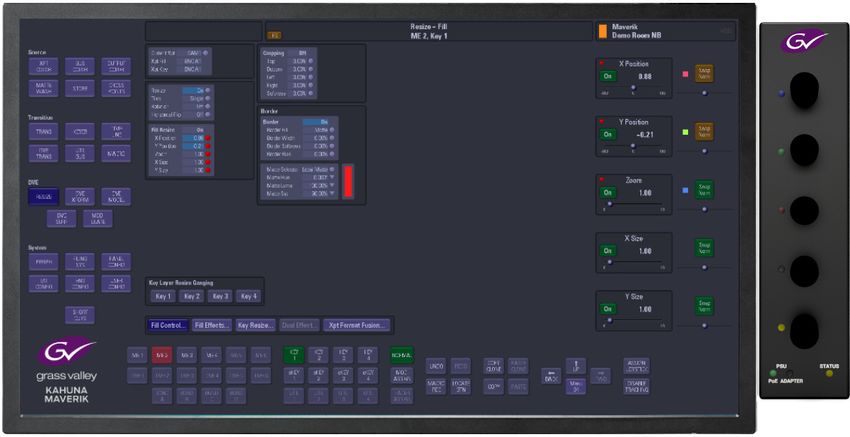Screen dimensions: 850x437
Task: Click the COPY CLONE button
Action: pyautogui.click(x=493, y=366)
